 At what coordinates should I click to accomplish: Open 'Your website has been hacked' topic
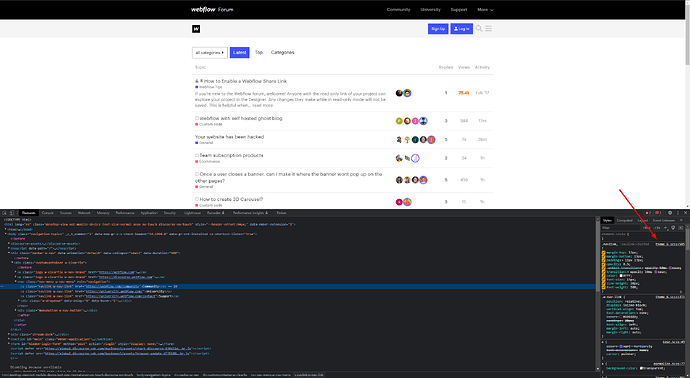pyautogui.click(x=229, y=137)
